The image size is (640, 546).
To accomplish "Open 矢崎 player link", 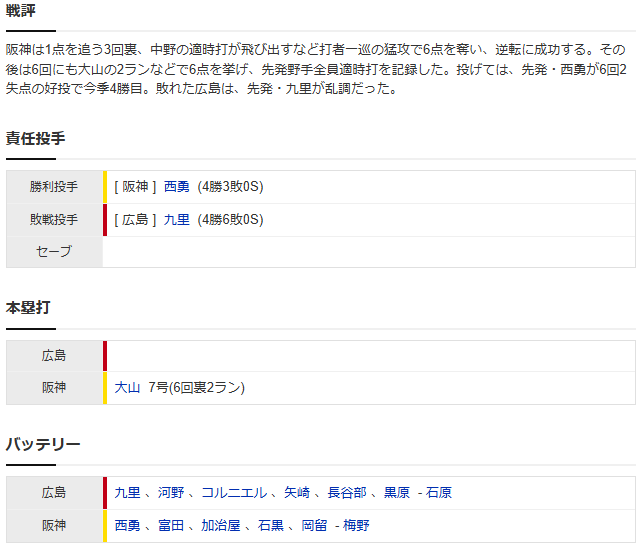I will tap(297, 493).
